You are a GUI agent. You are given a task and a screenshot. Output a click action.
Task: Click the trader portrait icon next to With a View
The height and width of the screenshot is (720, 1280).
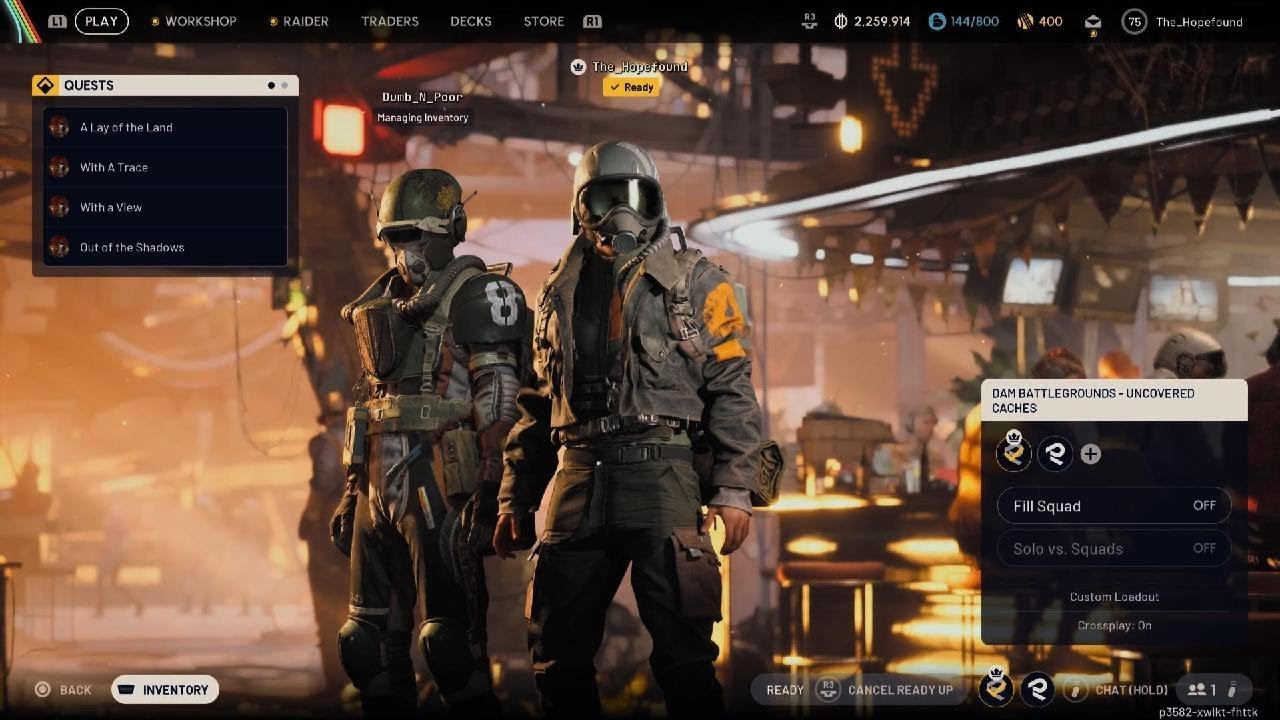tap(60, 207)
